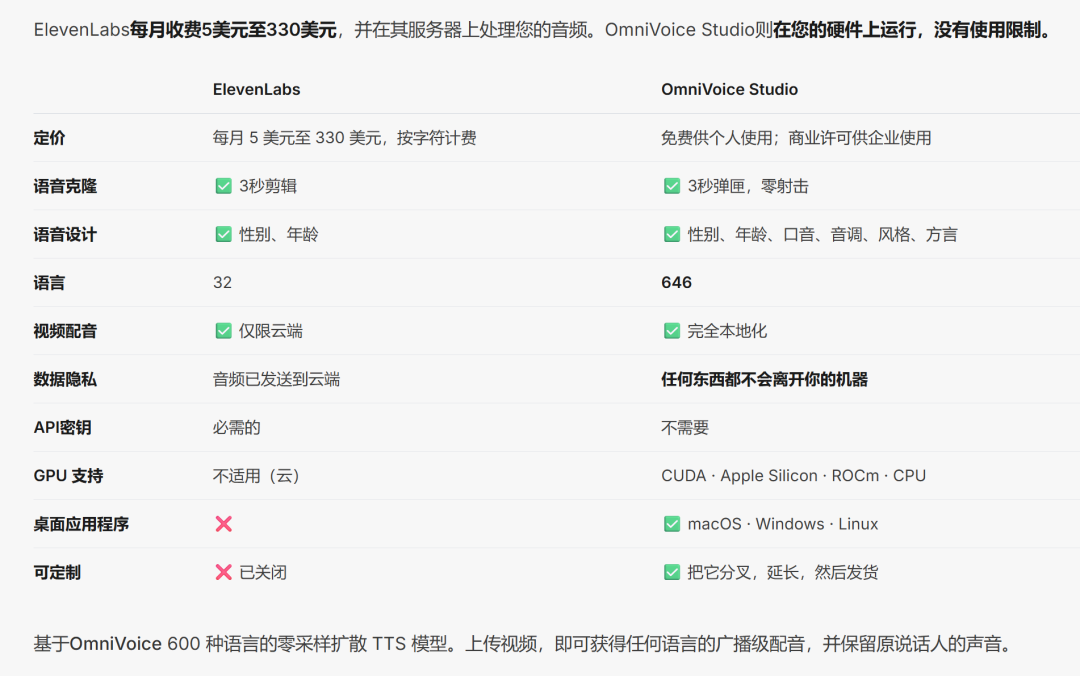Click the 数据隐私 row label
1080x676 pixels.
pyautogui.click(x=65, y=379)
